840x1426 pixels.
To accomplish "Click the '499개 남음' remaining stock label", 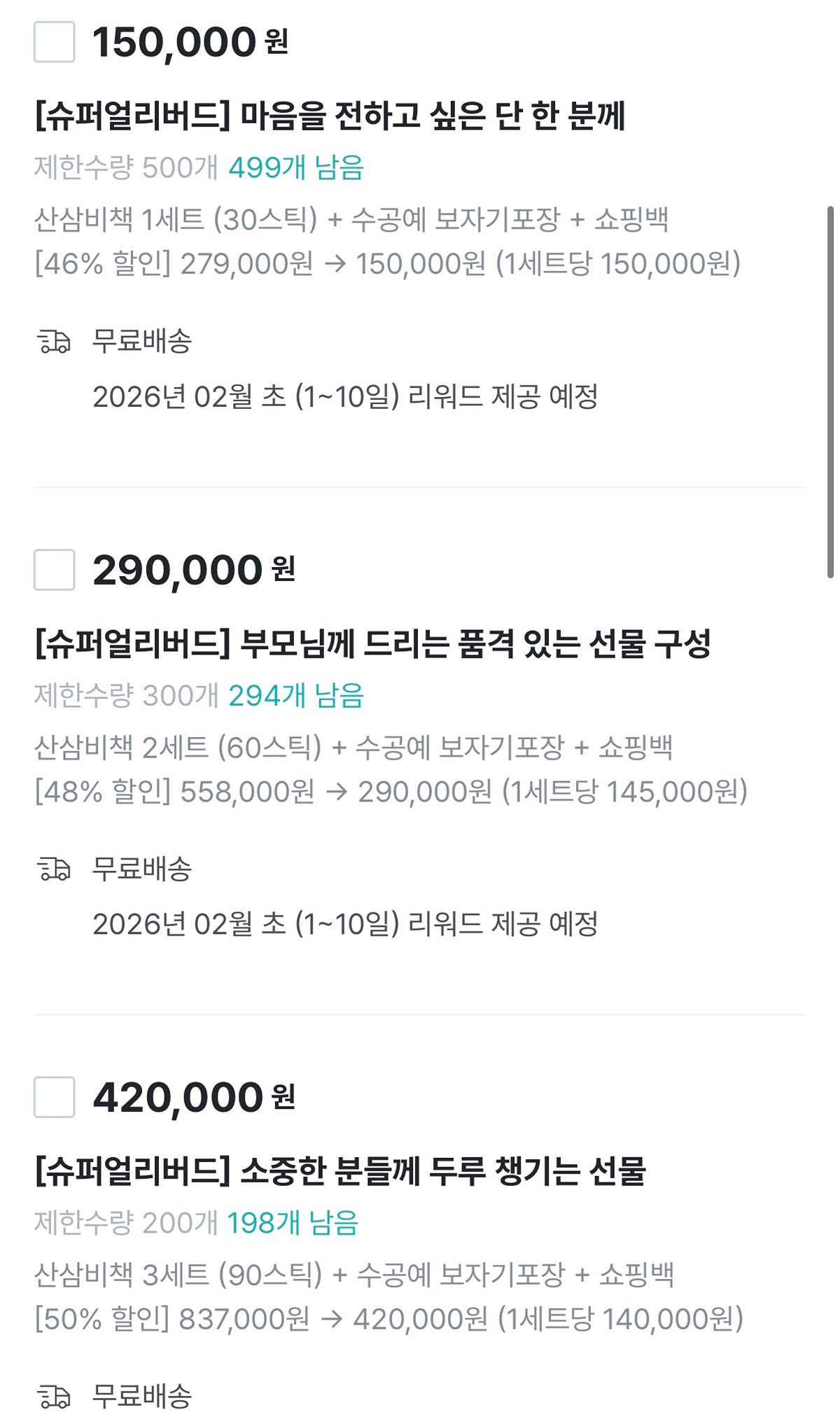I will point(296,168).
